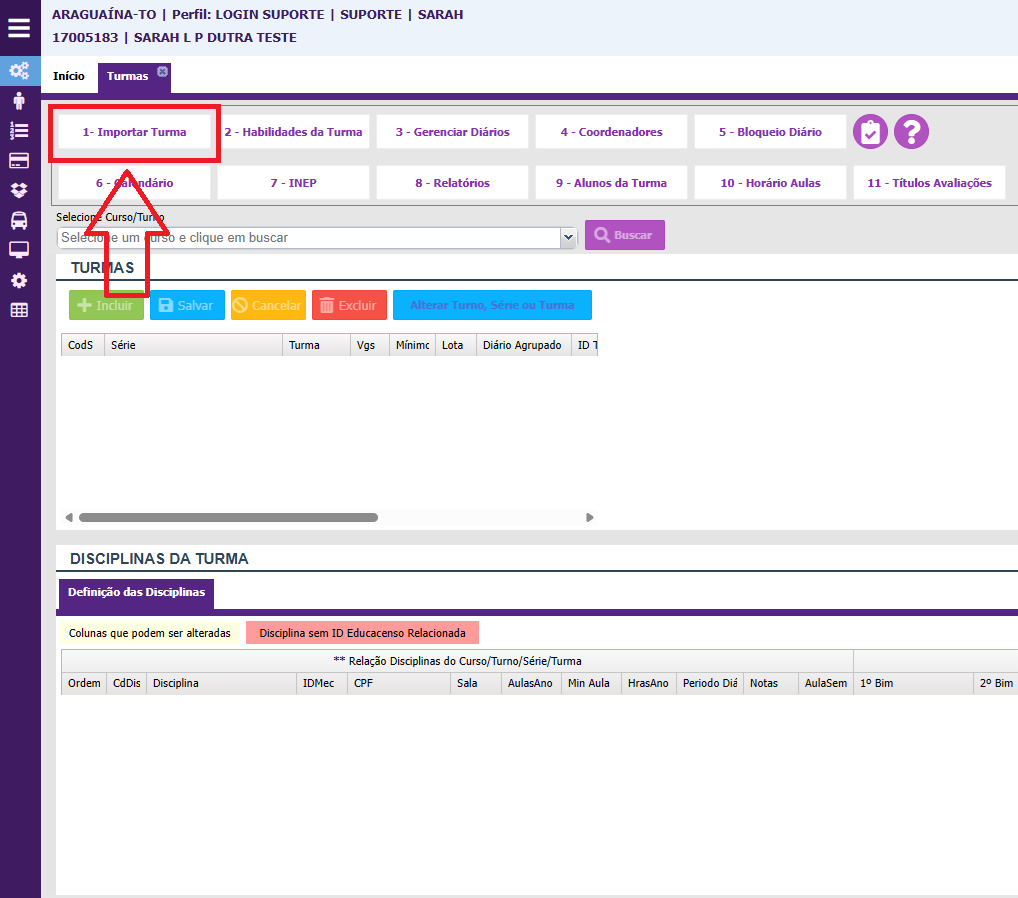Open the hamburger menu in the sidebar

[19, 27]
